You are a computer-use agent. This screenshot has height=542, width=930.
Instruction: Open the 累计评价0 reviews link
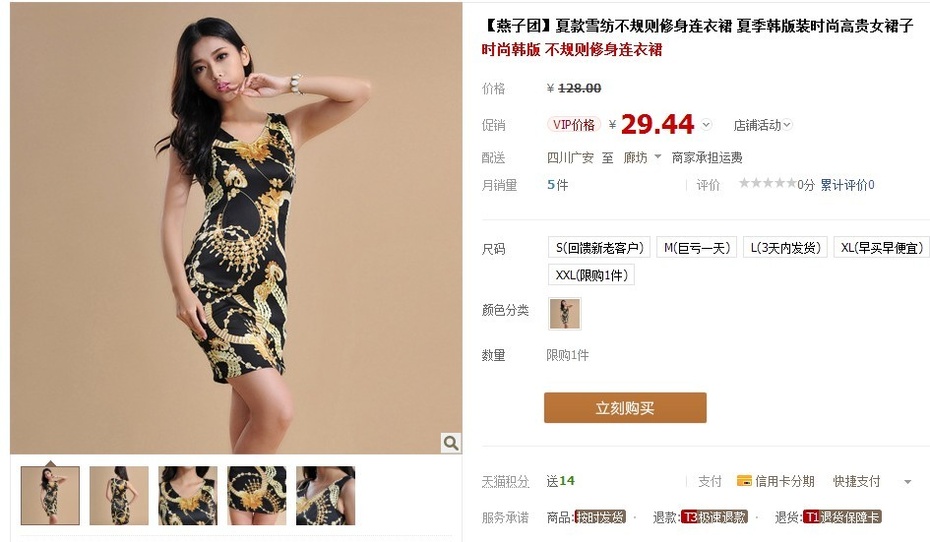(847, 185)
